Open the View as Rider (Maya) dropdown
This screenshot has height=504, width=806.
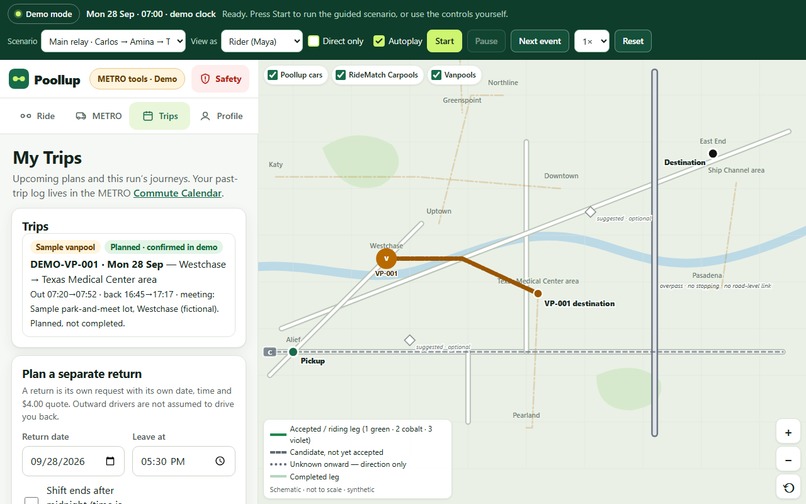(x=262, y=41)
